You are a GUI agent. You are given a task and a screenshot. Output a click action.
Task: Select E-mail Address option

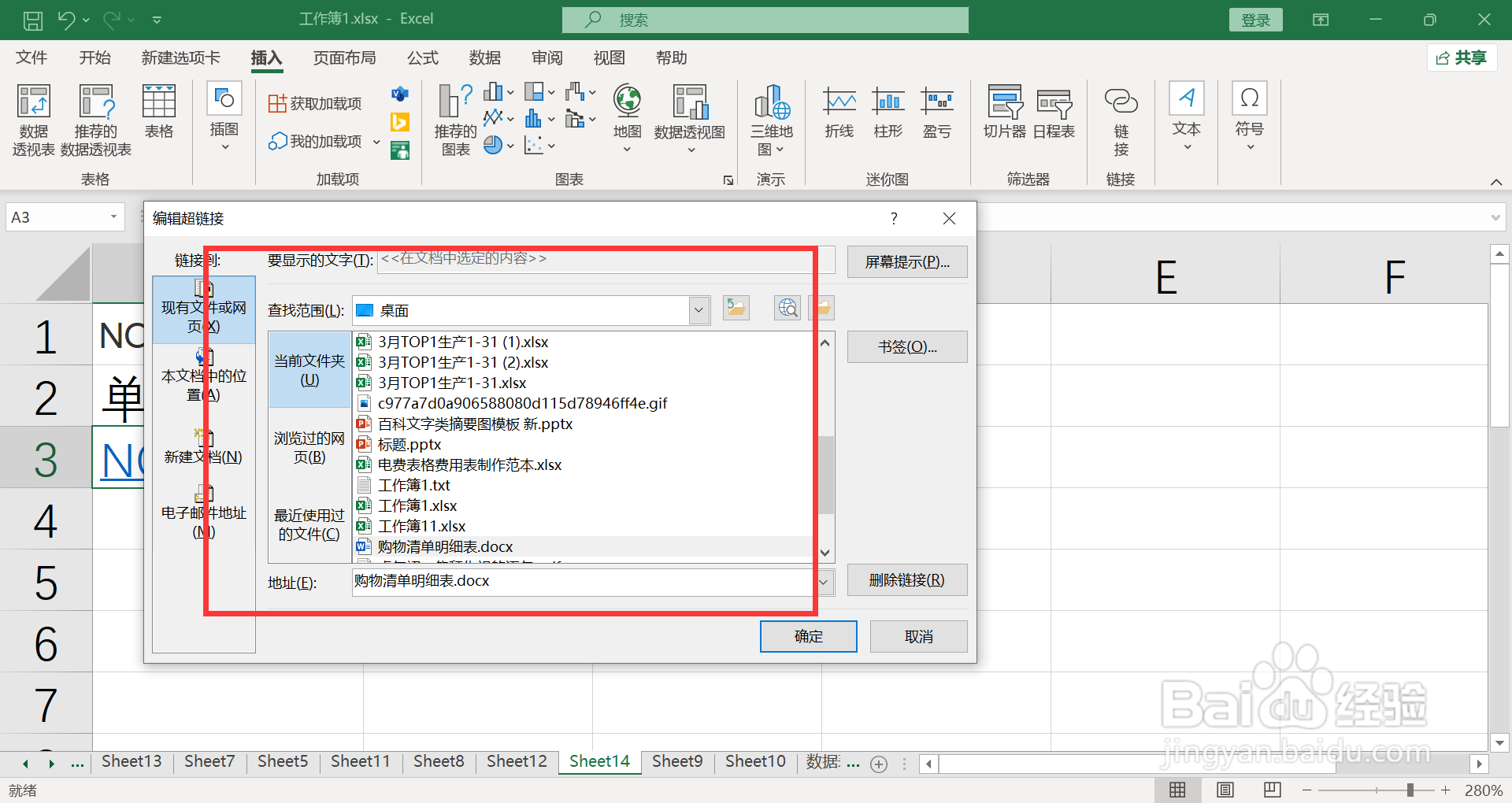(204, 513)
